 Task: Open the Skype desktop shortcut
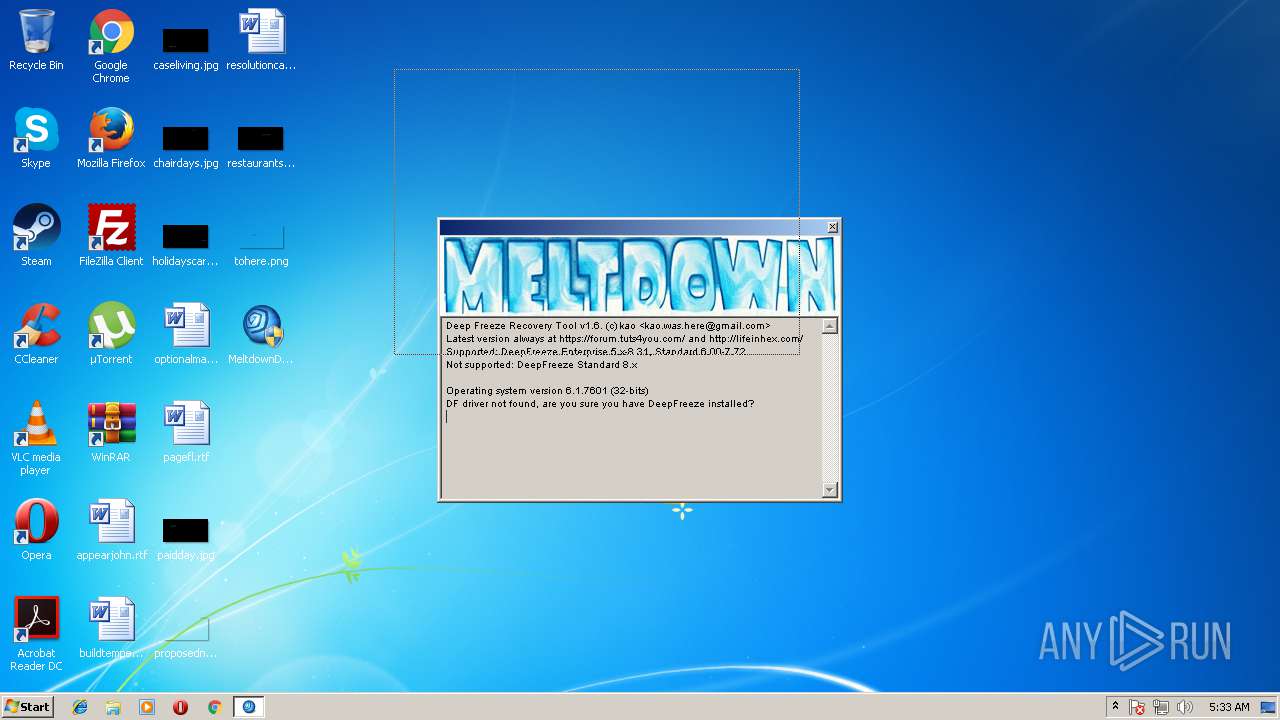(36, 138)
